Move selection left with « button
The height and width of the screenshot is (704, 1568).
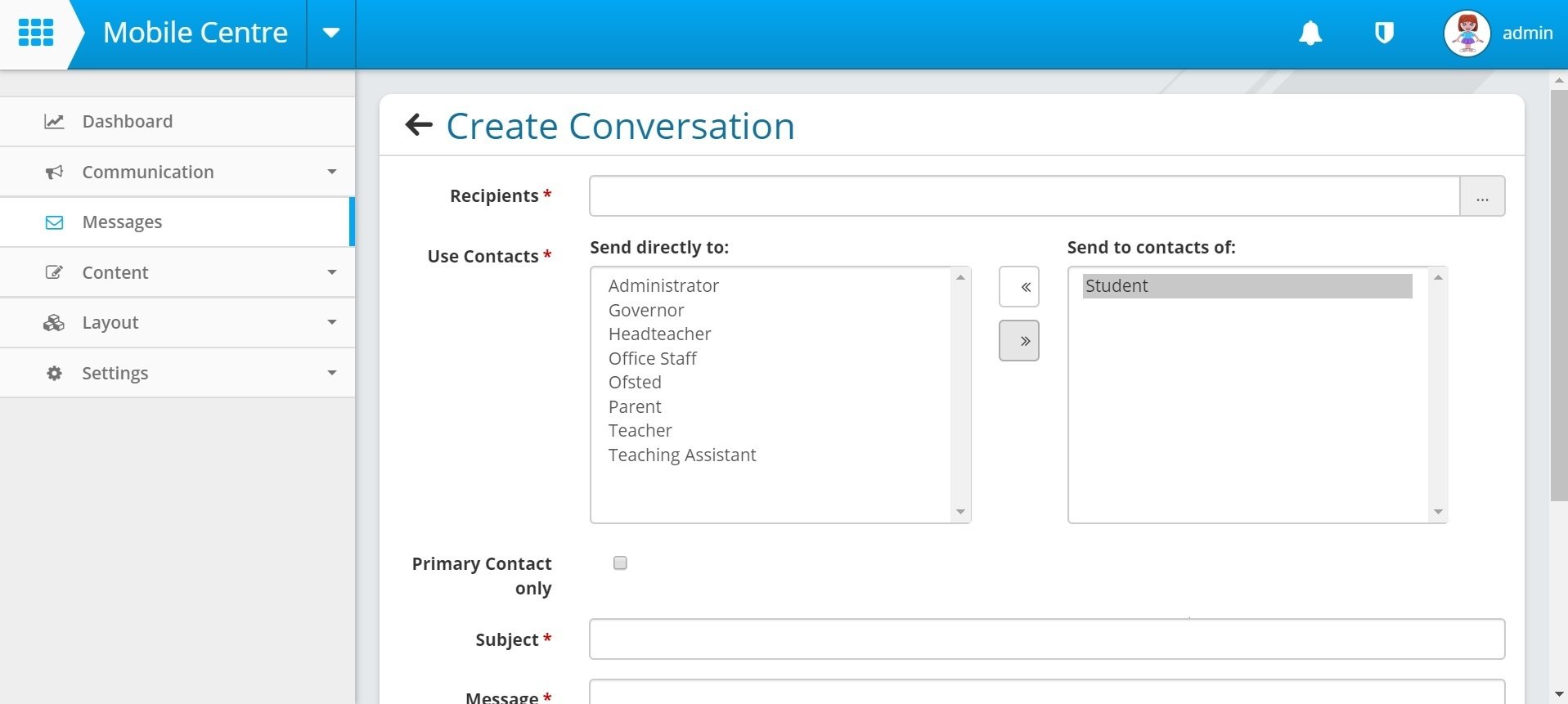pyautogui.click(x=1019, y=287)
